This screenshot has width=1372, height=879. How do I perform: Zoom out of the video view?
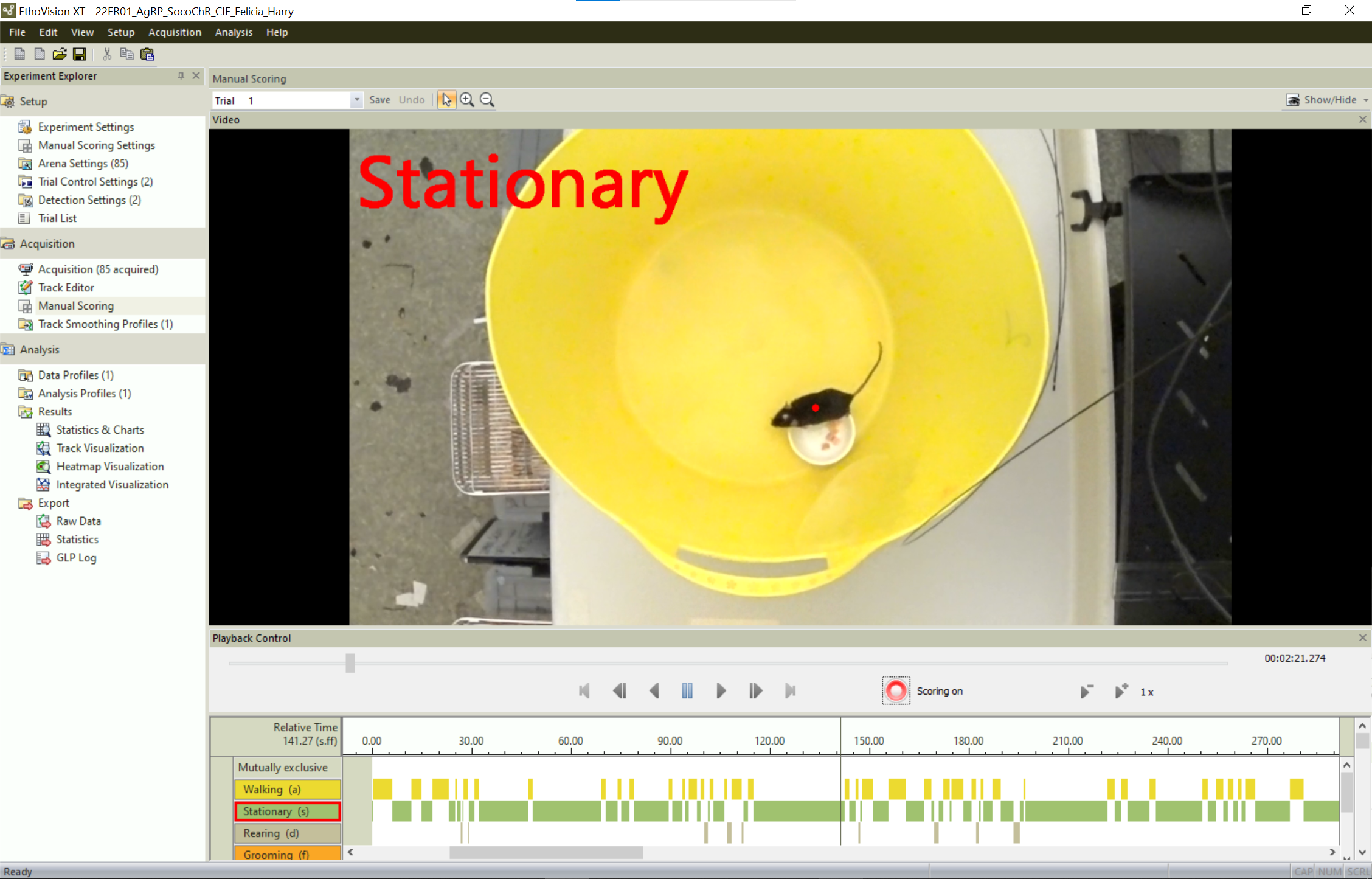(487, 99)
